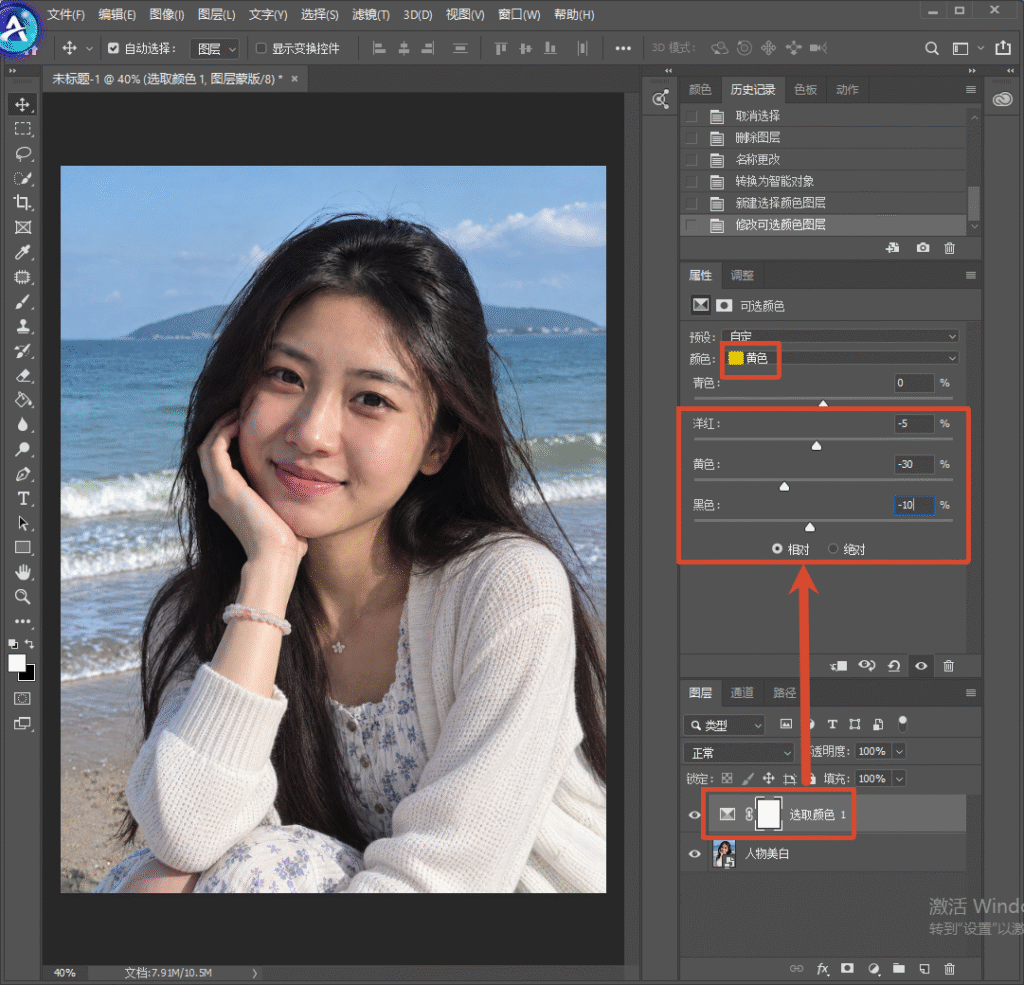The image size is (1024, 985).
Task: Open the 预设 preset dropdown
Action: coord(840,336)
